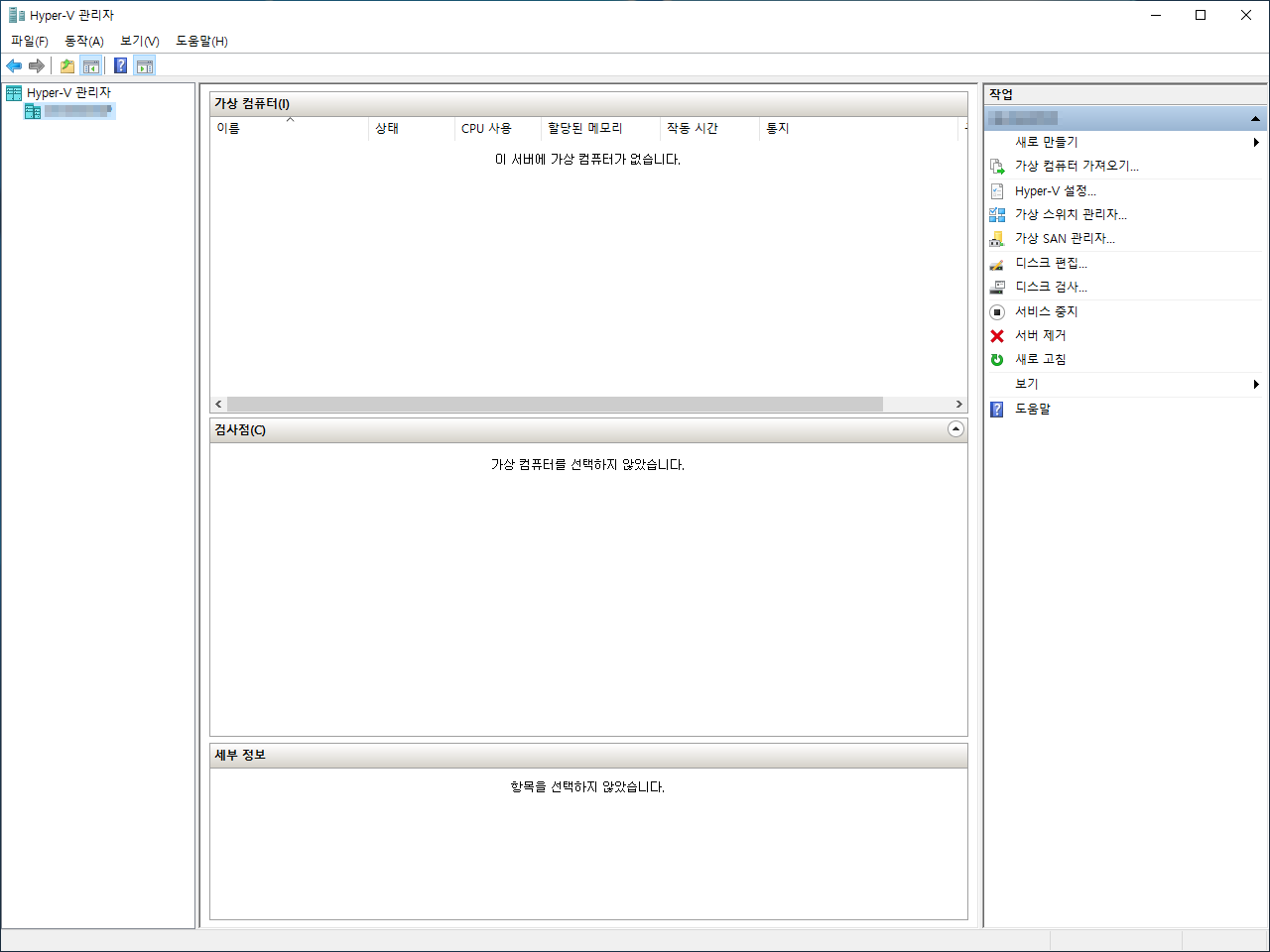Viewport: 1270px width, 952px height.
Task: Click the up-one-level folder toolbar icon
Action: click(x=66, y=66)
